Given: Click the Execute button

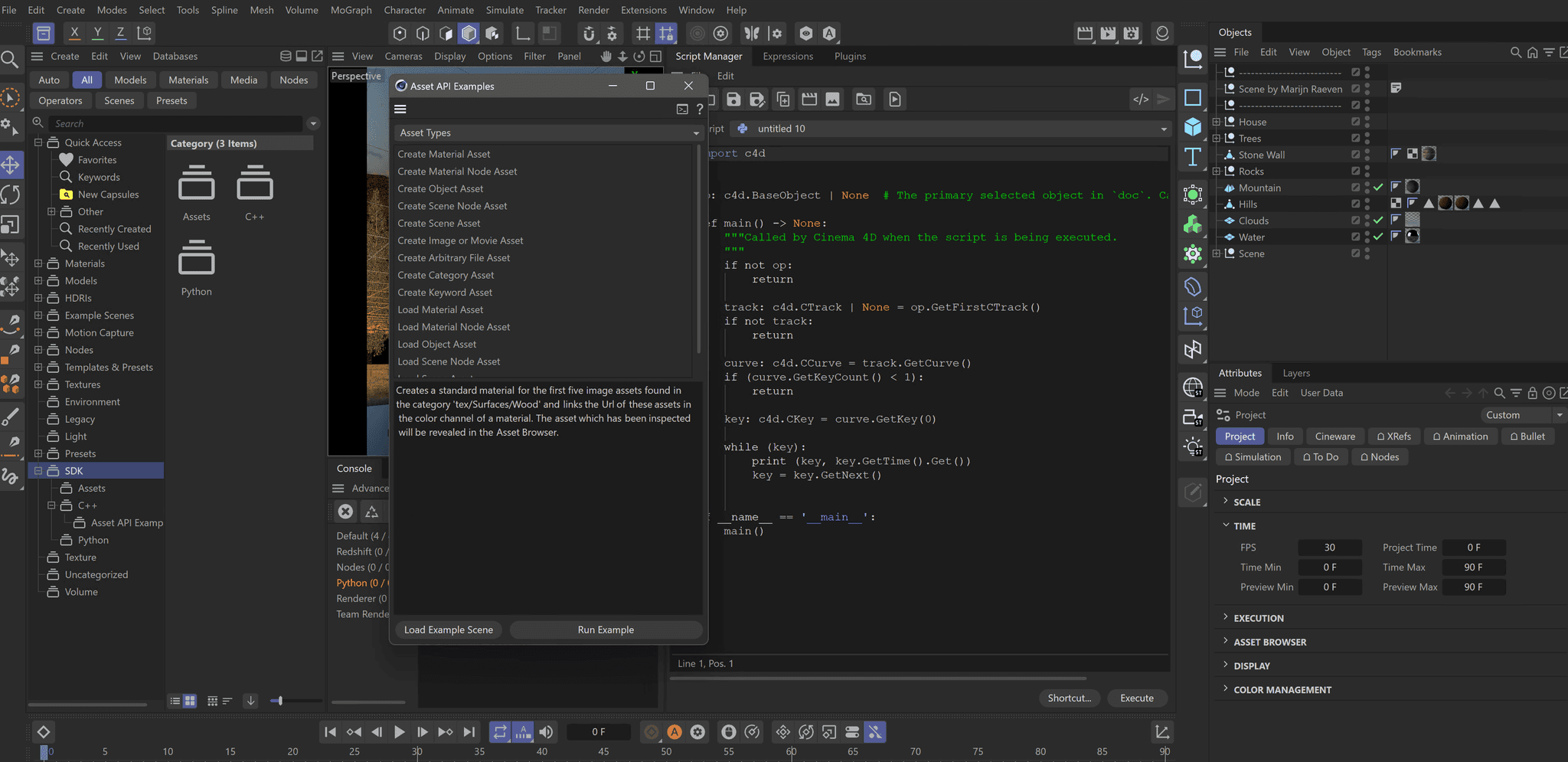Looking at the screenshot, I should (1136, 698).
